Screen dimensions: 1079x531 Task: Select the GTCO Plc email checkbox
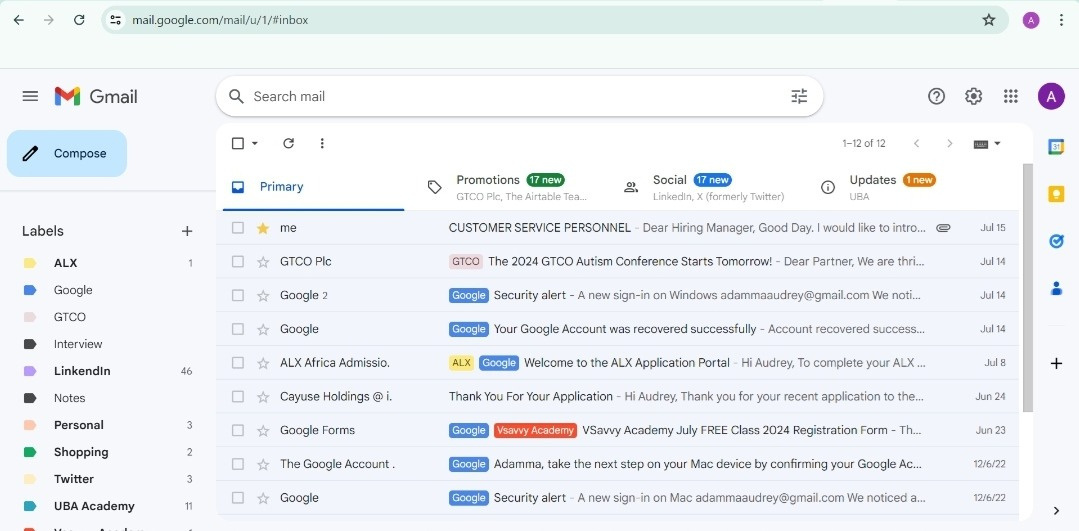point(238,261)
